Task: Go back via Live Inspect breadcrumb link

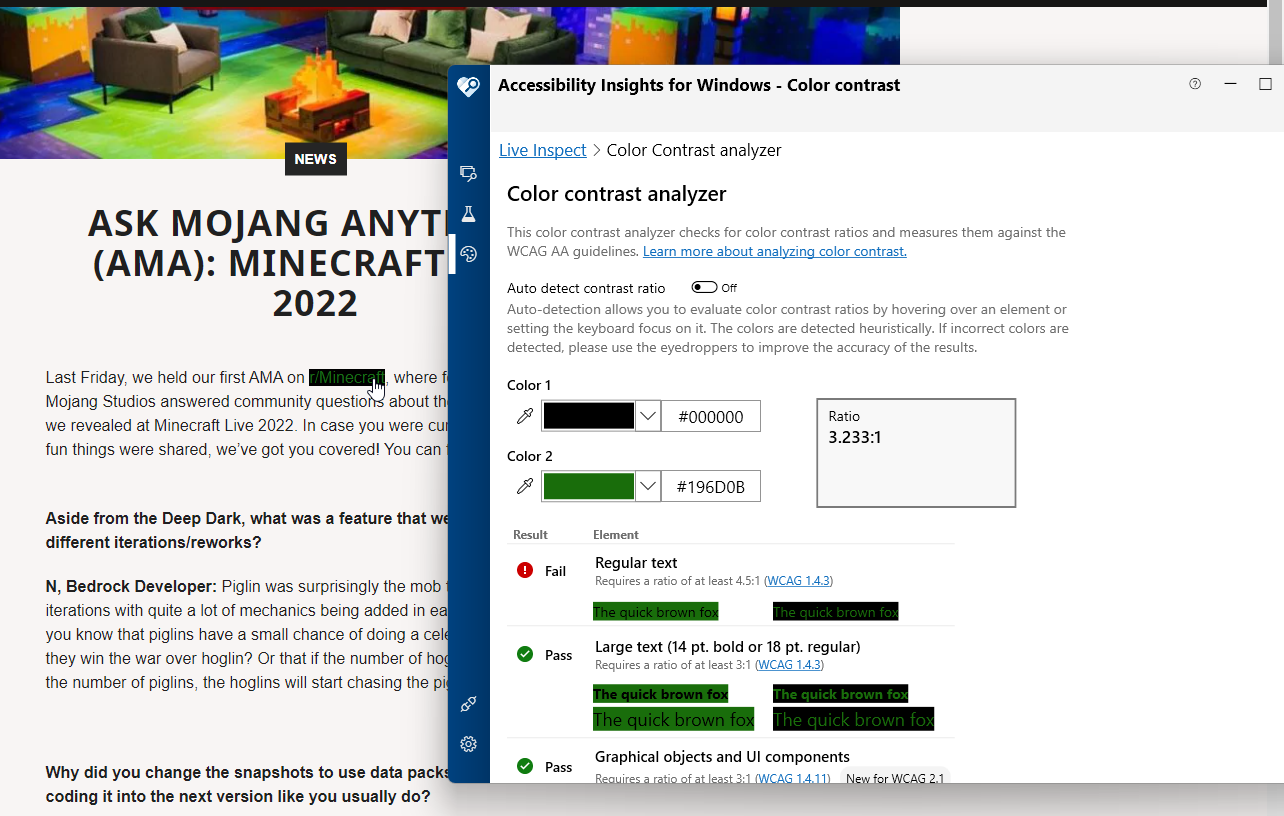Action: pyautogui.click(x=543, y=150)
